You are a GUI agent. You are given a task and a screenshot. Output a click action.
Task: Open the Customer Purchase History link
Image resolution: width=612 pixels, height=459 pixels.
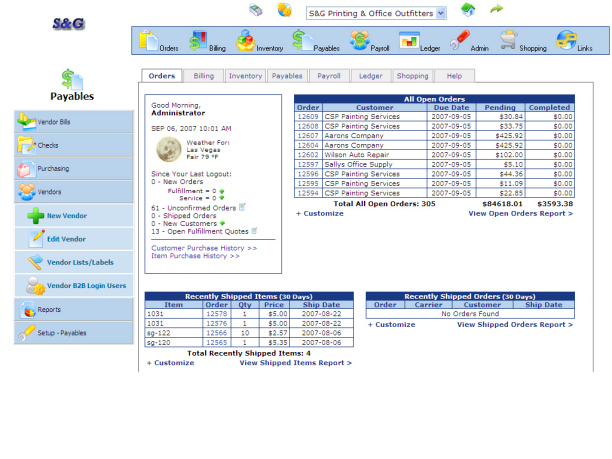204,247
